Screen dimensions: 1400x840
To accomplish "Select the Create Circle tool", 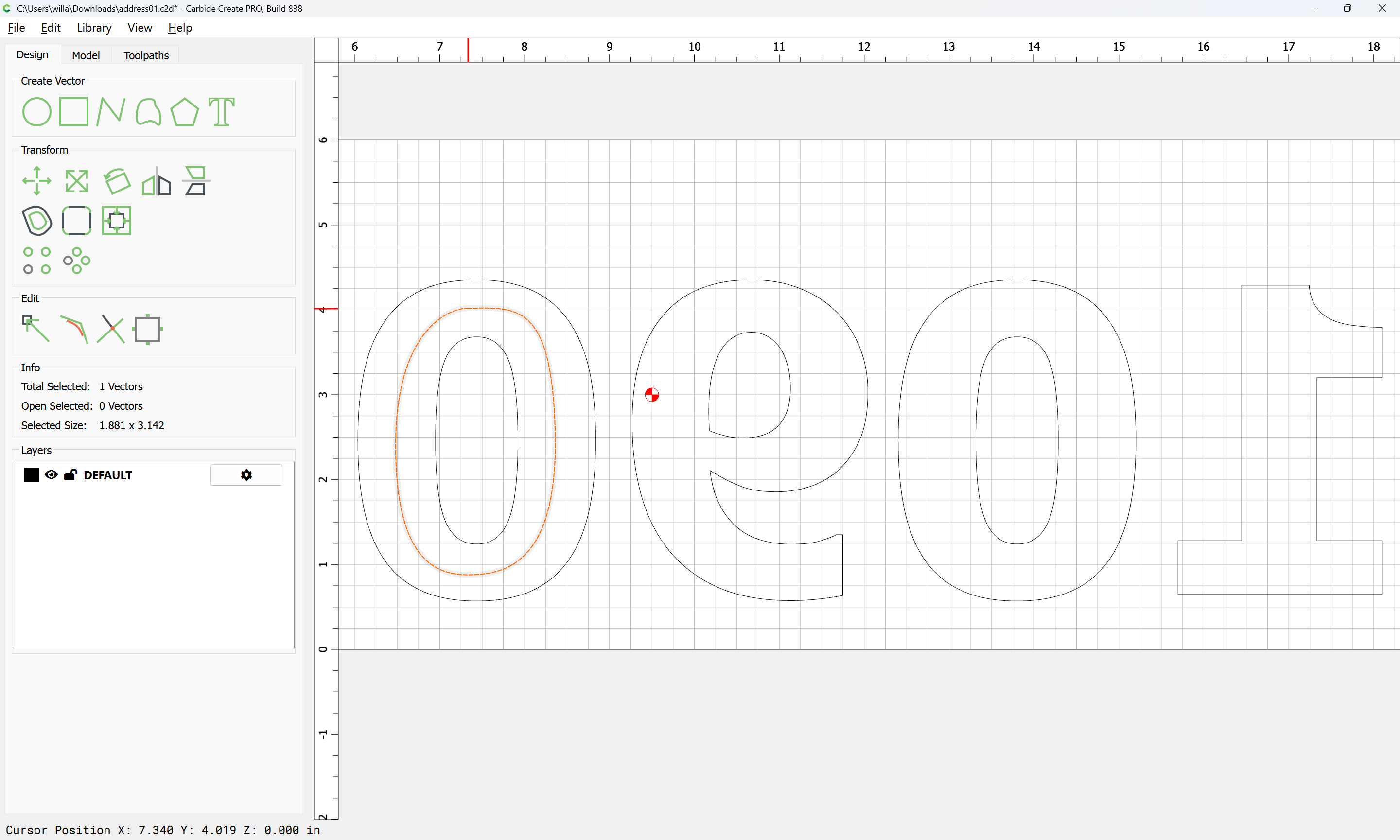I will tap(37, 111).
